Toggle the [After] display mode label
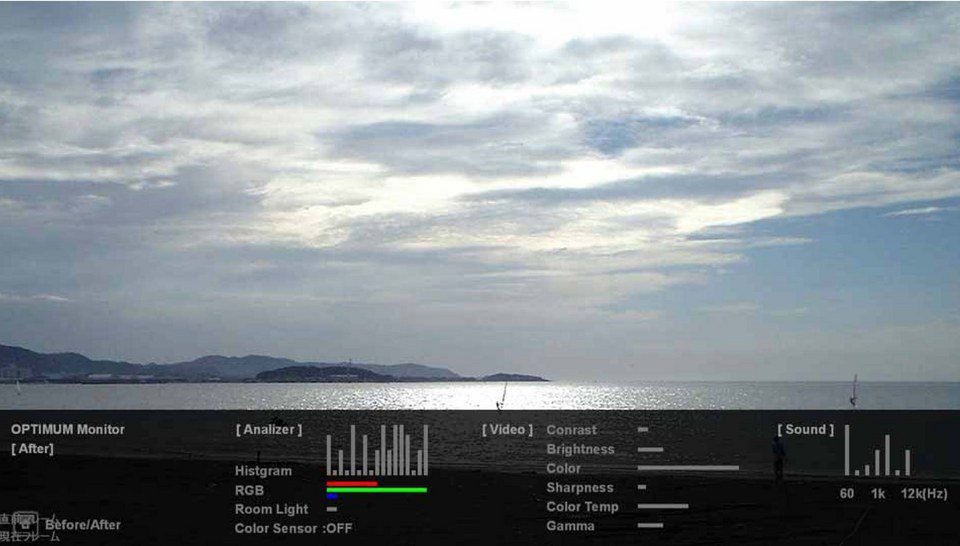The height and width of the screenshot is (546, 960). [x=35, y=449]
